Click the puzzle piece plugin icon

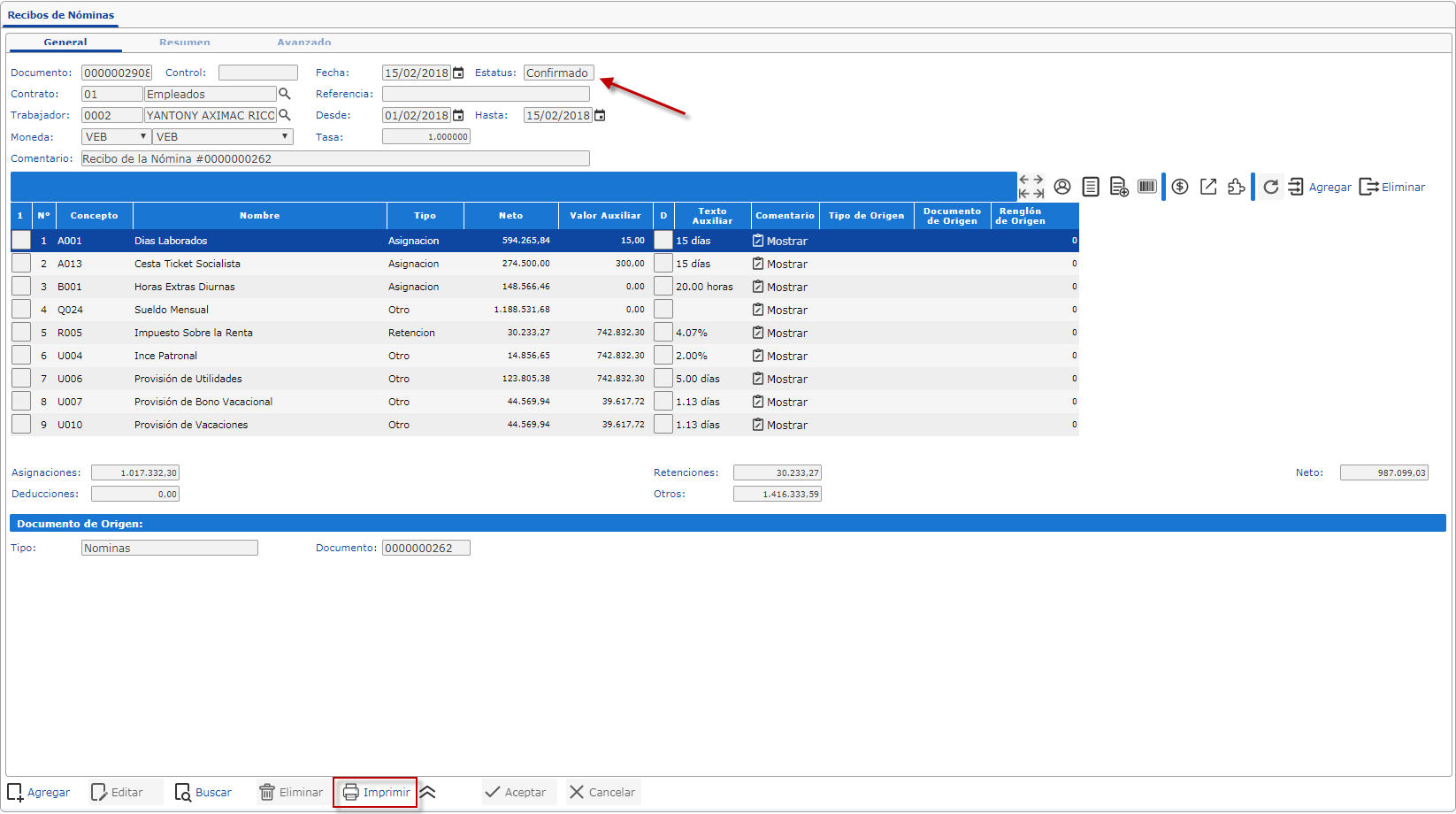pyautogui.click(x=1237, y=187)
